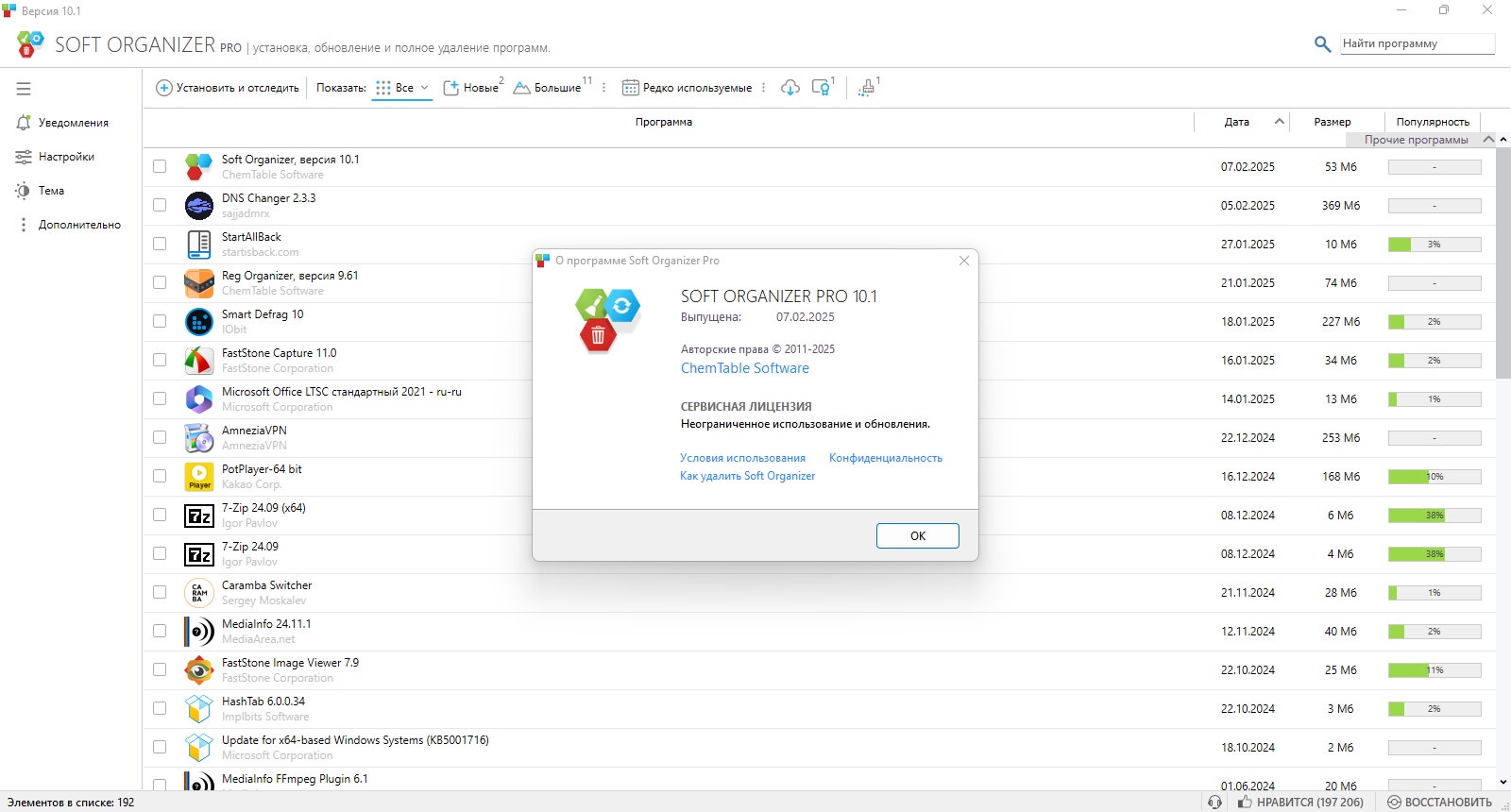1511x812 pixels.
Task: Open options dots next to Редко используемые
Action: tap(763, 88)
